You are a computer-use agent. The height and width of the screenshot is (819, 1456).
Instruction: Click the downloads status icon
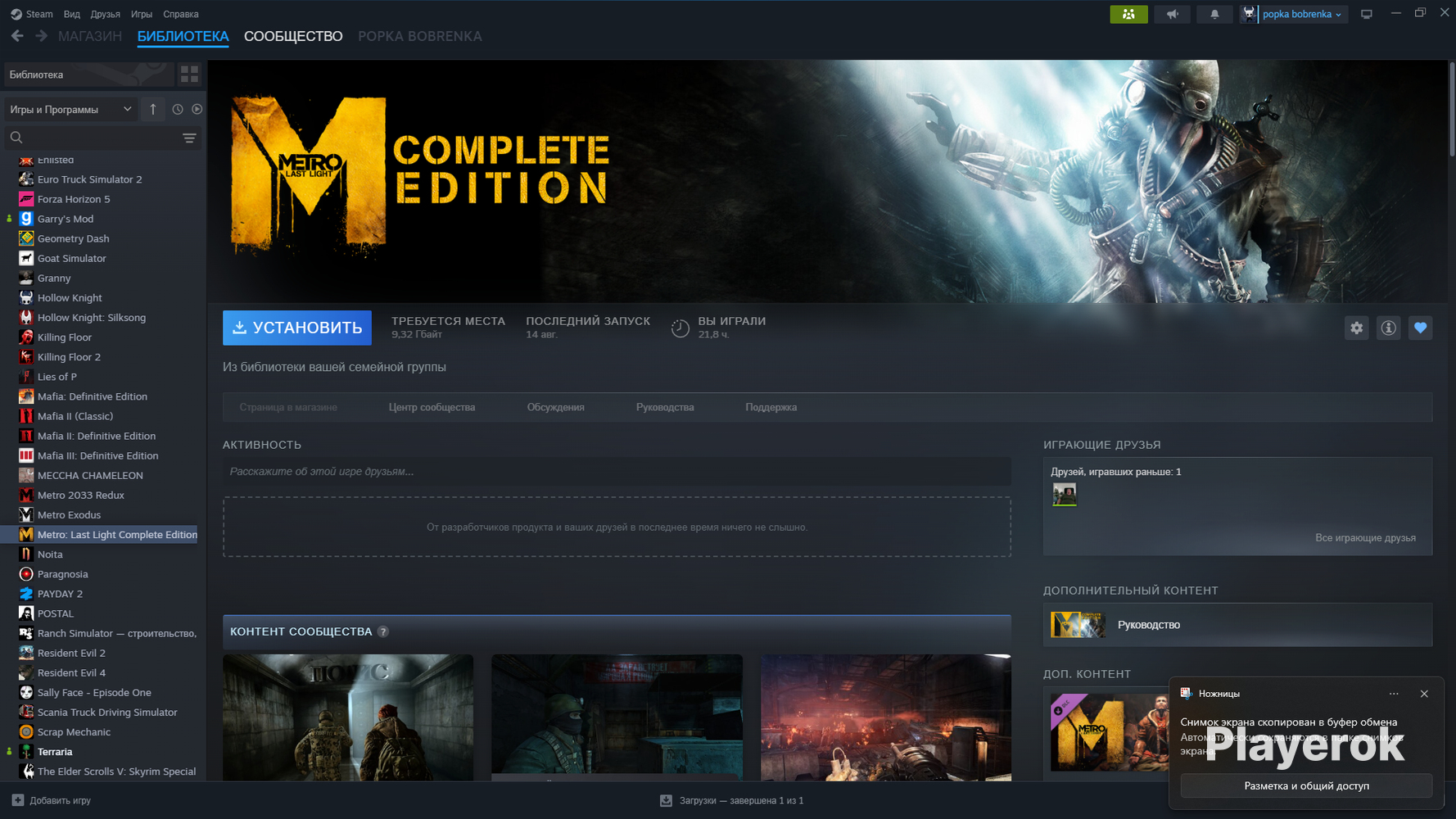(x=666, y=800)
